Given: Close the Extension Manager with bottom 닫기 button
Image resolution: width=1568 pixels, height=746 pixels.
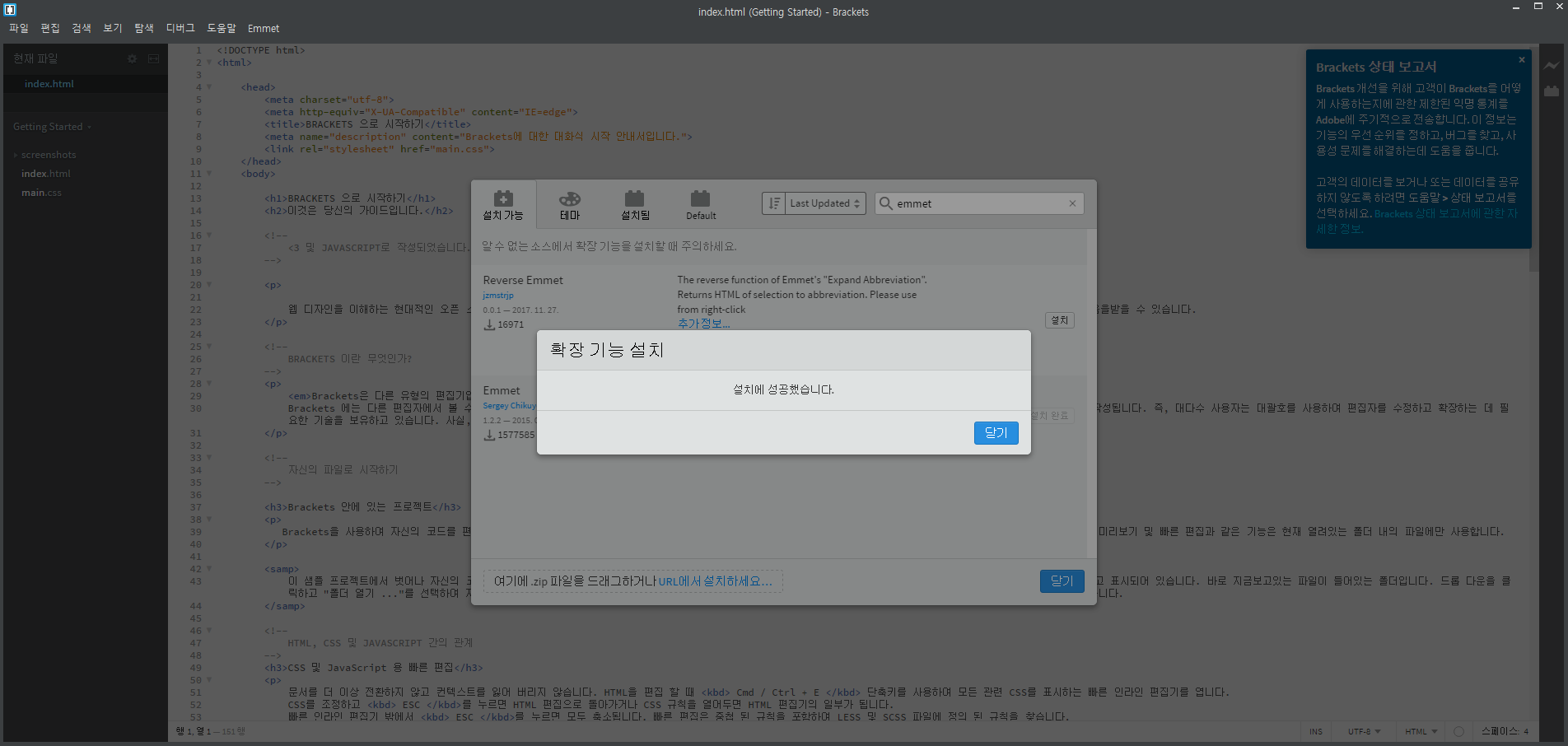Looking at the screenshot, I should tap(1062, 581).
